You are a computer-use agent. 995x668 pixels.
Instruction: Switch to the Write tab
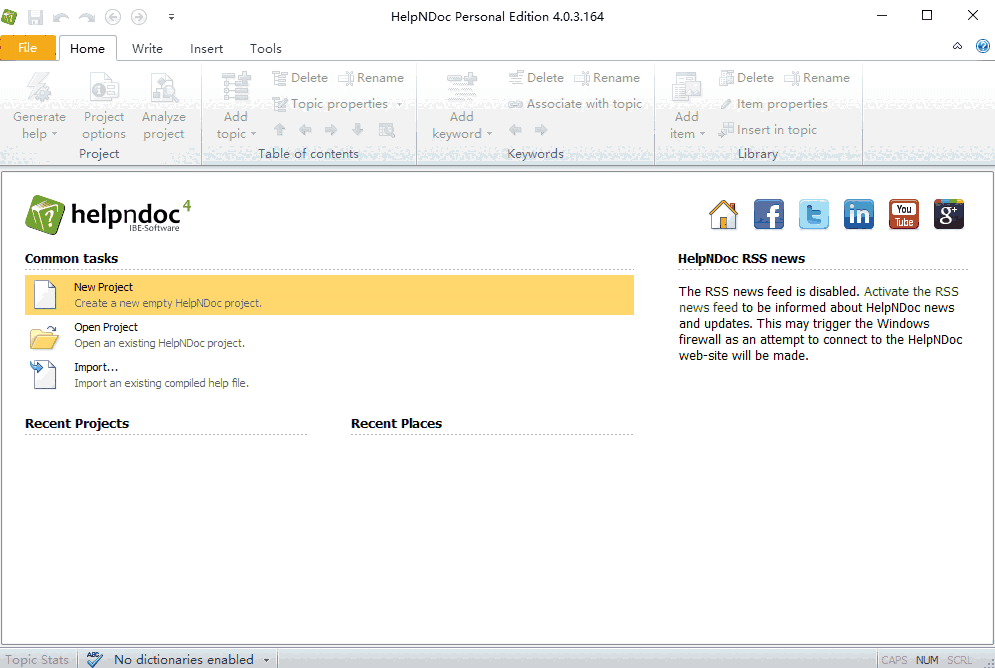click(147, 48)
